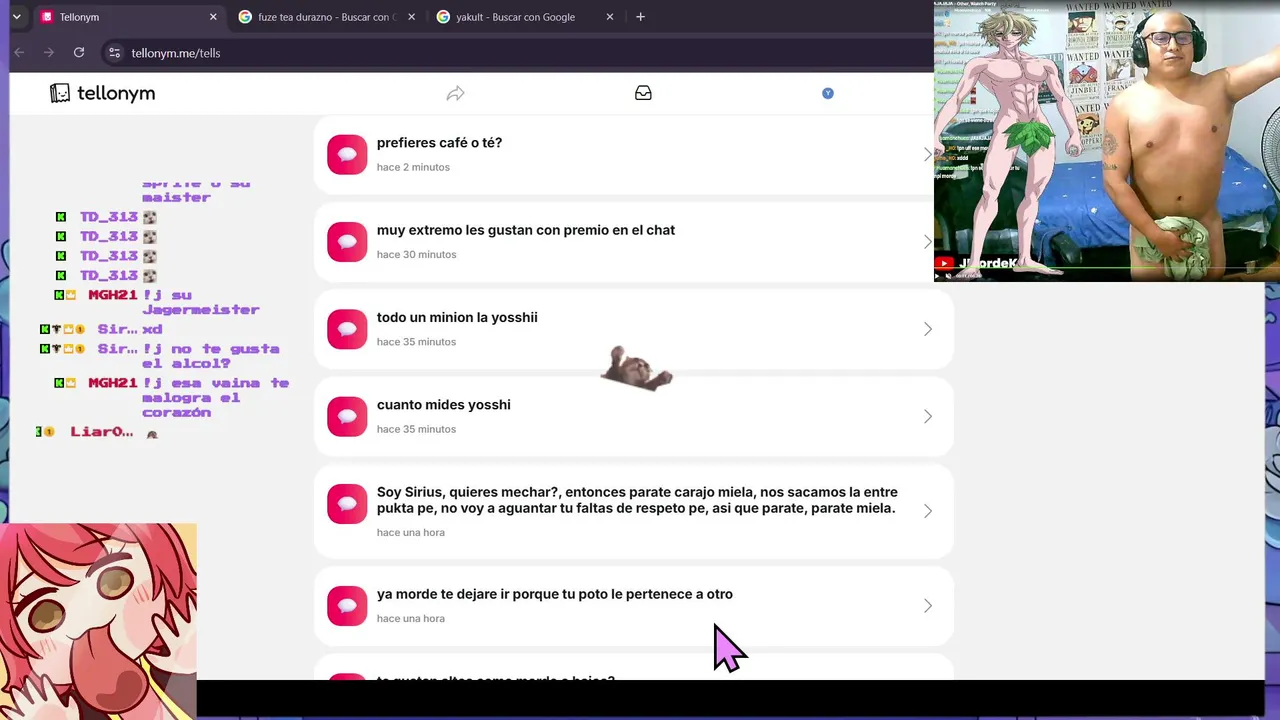Open the share arrow icon in Tellonym header

455,93
